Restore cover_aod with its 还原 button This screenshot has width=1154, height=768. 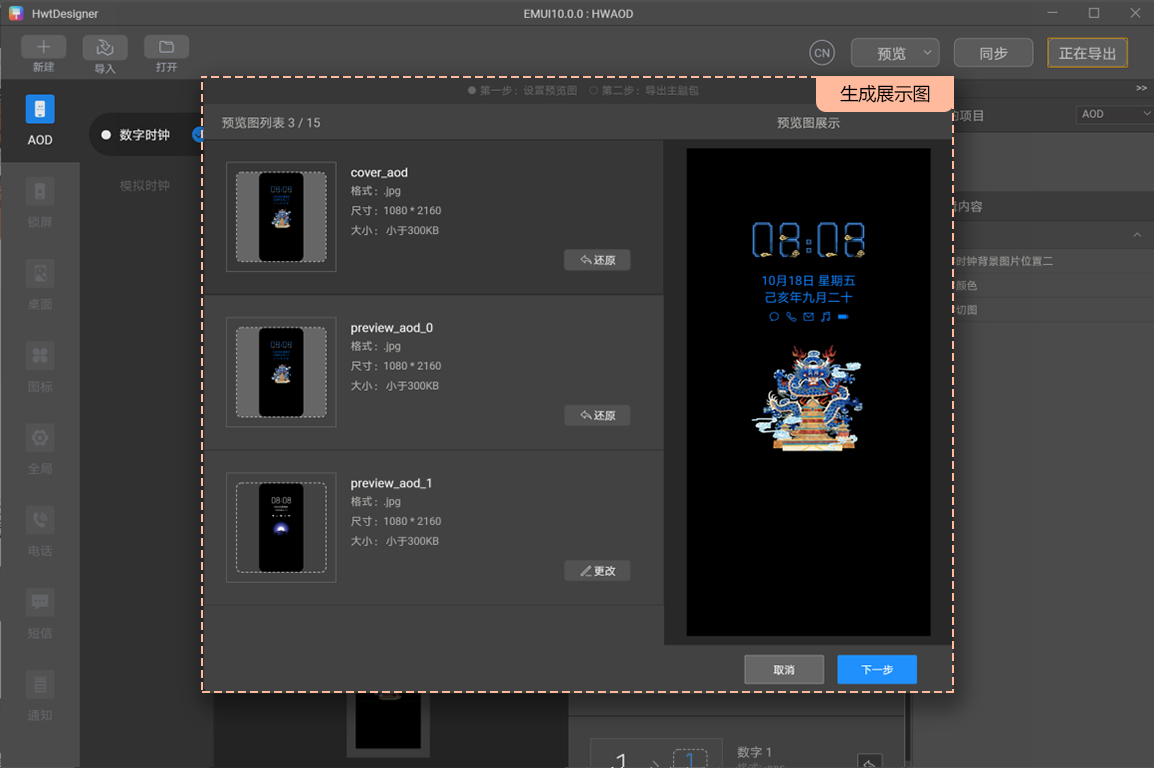[597, 260]
